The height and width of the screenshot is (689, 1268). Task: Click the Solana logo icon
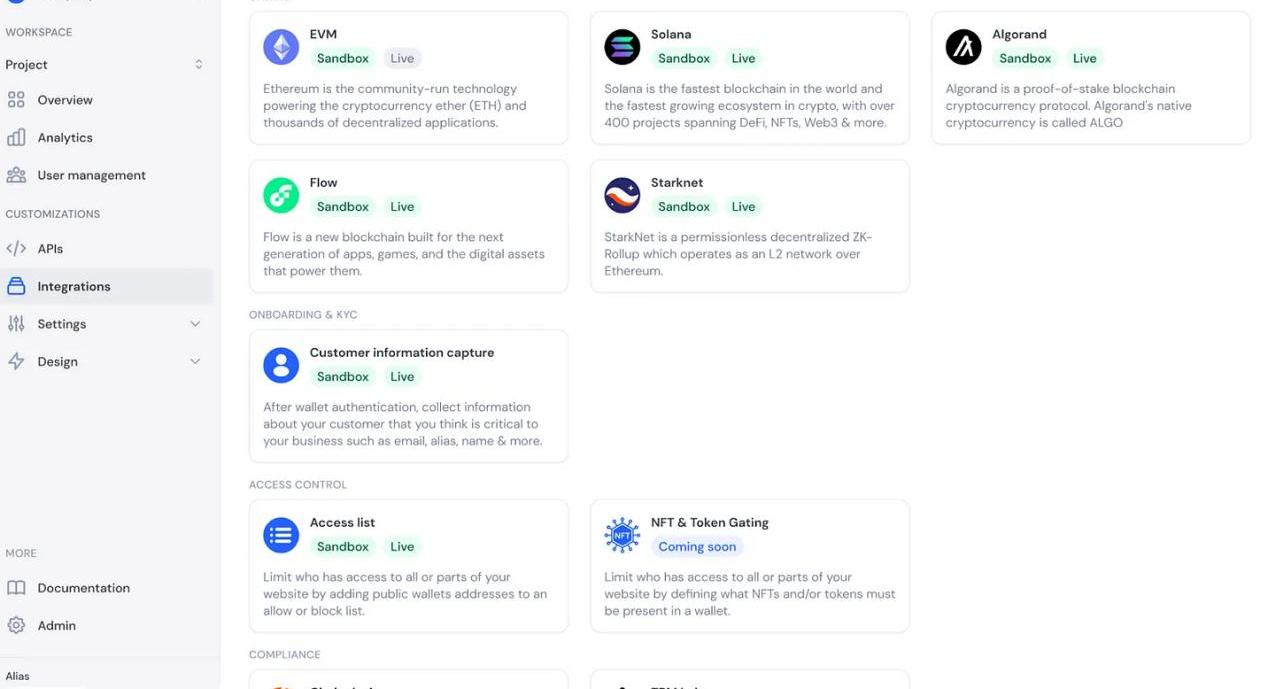click(x=622, y=47)
